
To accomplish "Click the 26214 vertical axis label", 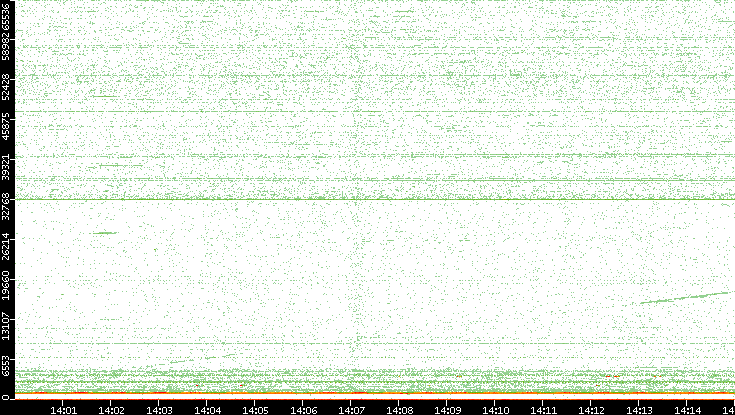I will (5, 247).
